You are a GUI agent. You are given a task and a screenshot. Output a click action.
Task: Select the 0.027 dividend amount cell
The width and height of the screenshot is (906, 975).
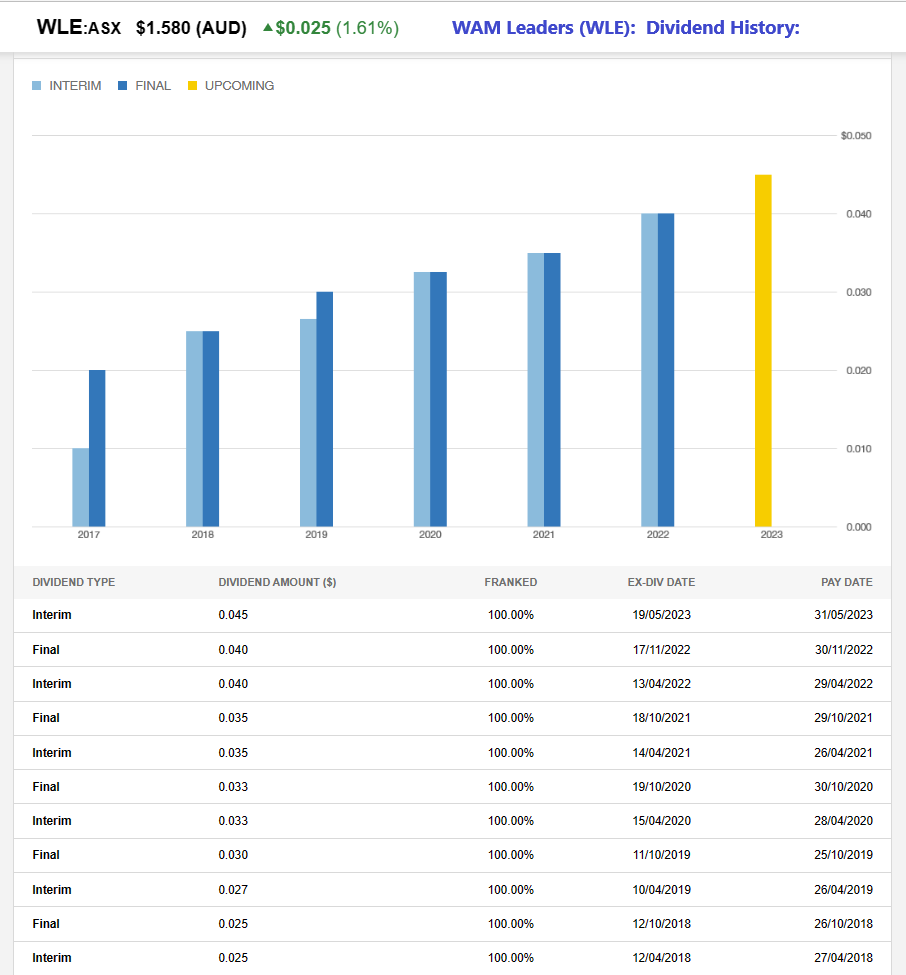click(233, 890)
